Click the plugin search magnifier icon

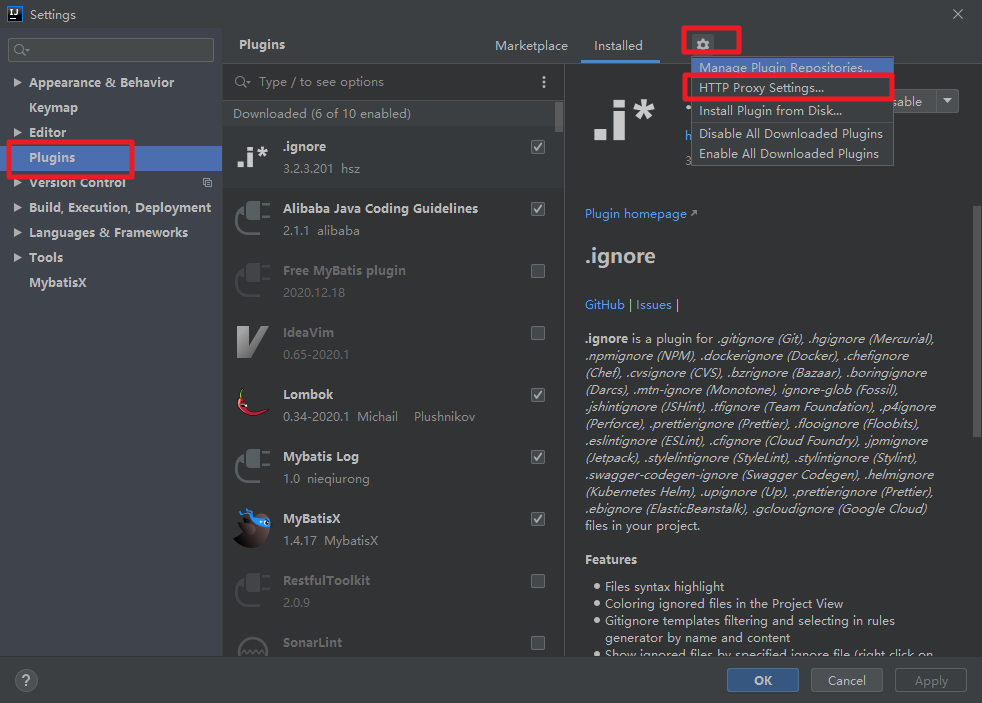pyautogui.click(x=242, y=82)
